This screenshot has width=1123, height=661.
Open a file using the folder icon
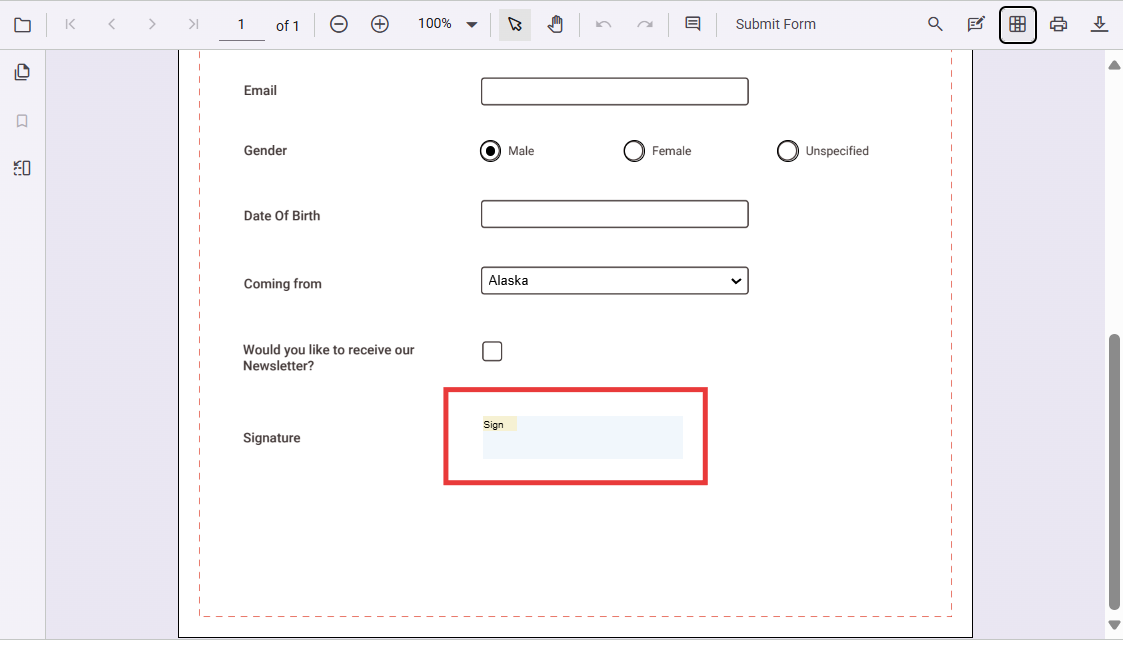(22, 24)
